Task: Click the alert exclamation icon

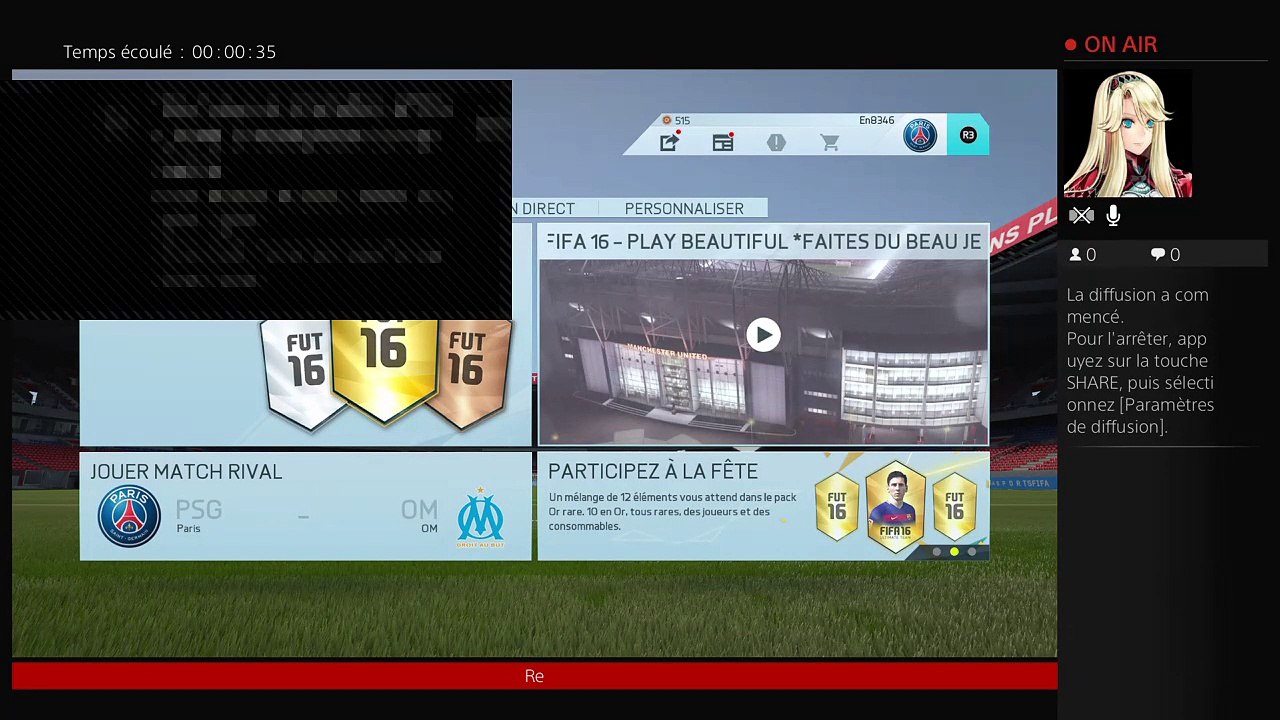Action: click(776, 143)
